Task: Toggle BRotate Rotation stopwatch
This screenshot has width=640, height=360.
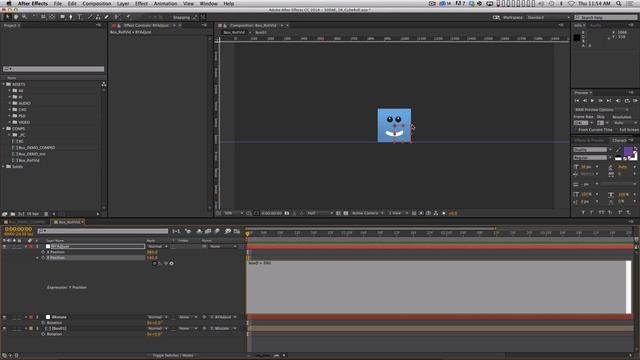Action: (x=43, y=323)
